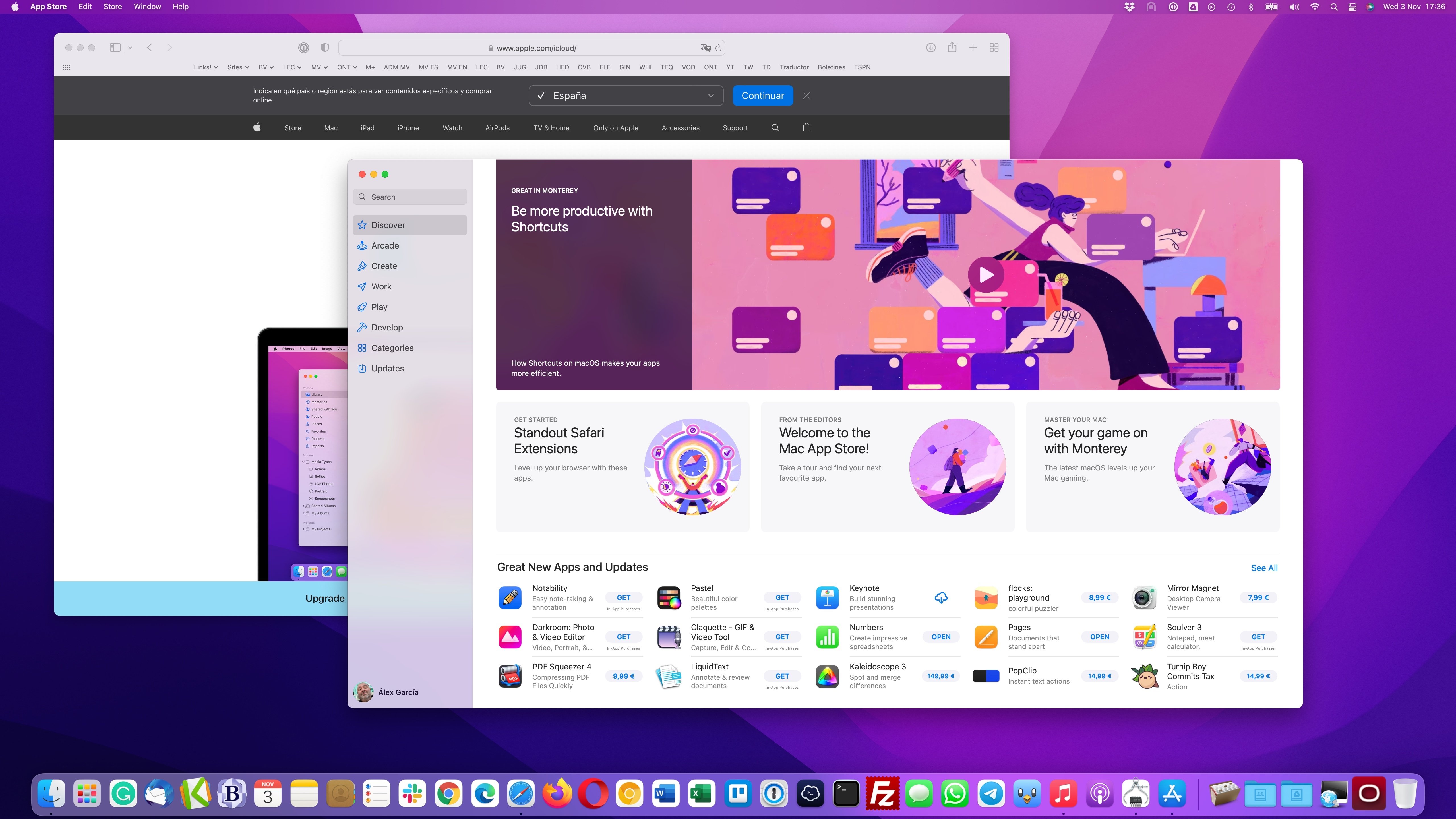Click the Safari address bar
The height and width of the screenshot is (819, 1456).
pos(531,48)
